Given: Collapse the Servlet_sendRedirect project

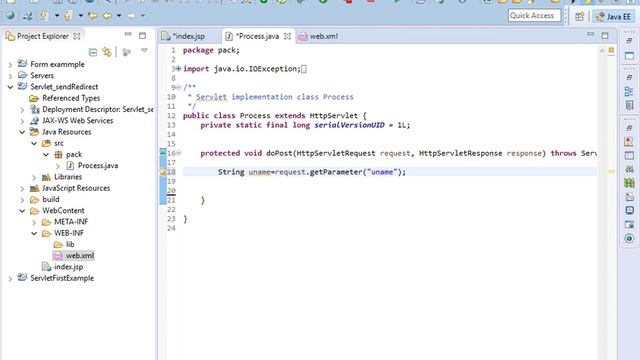Looking at the screenshot, I should 10,87.
